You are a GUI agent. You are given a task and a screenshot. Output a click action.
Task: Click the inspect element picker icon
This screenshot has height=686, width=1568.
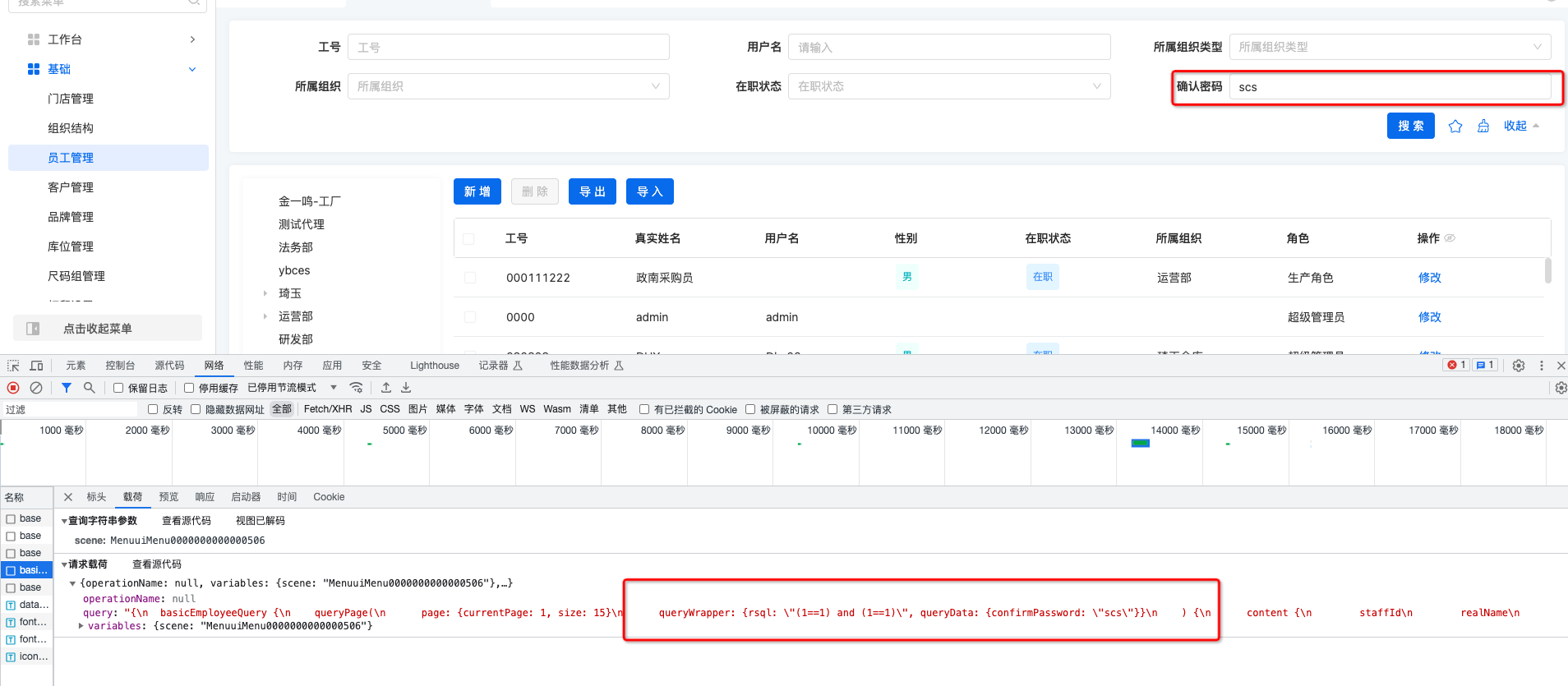(13, 366)
